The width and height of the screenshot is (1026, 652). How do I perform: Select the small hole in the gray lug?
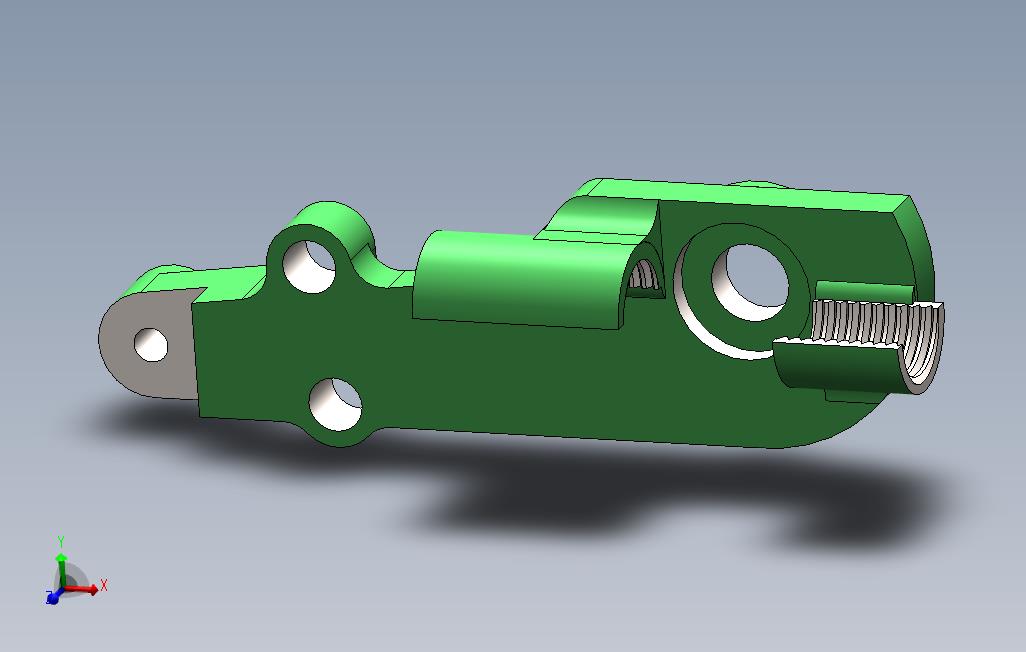(x=150, y=344)
